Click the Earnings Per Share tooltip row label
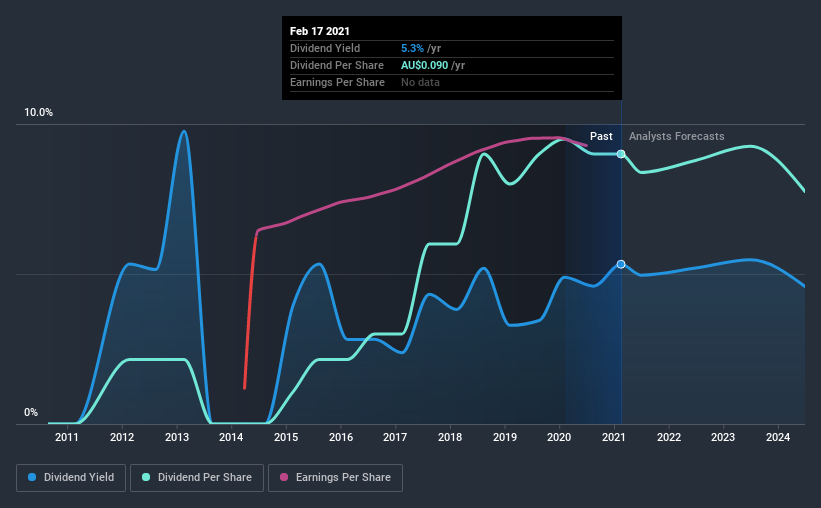Screen dimensions: 821x508 click(x=337, y=82)
